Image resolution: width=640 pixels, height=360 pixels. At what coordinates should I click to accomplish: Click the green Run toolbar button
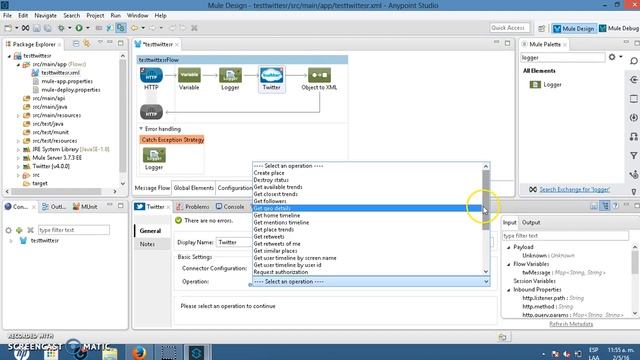(79, 28)
